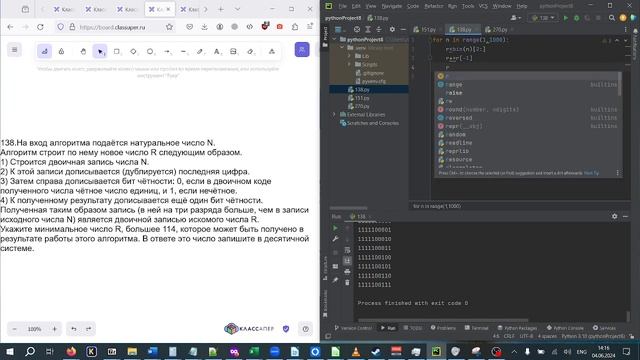Collapse the pythonProject8 root folder
The image size is (640, 360).
pos(335,40)
